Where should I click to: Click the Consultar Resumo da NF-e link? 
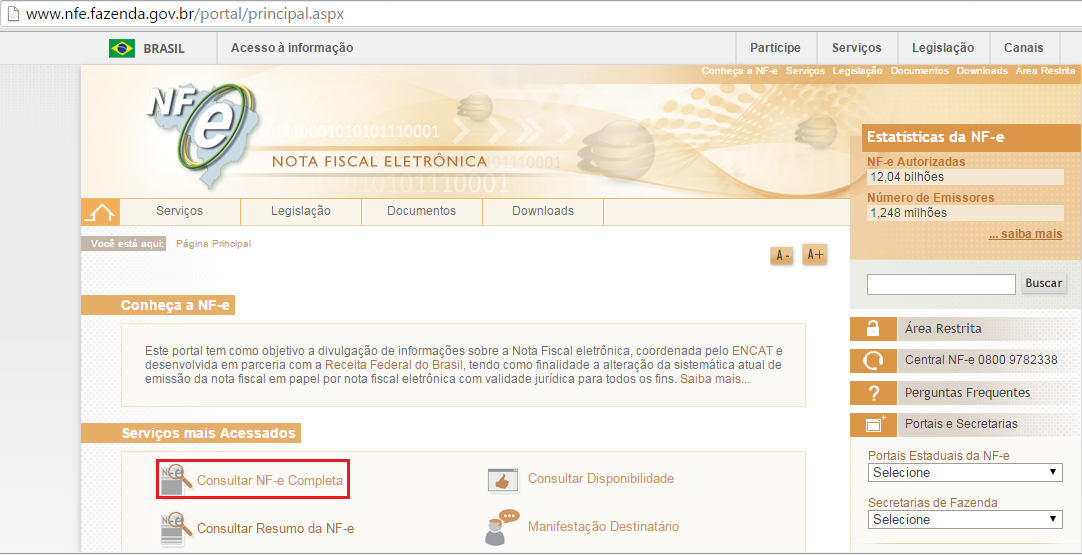(x=275, y=529)
